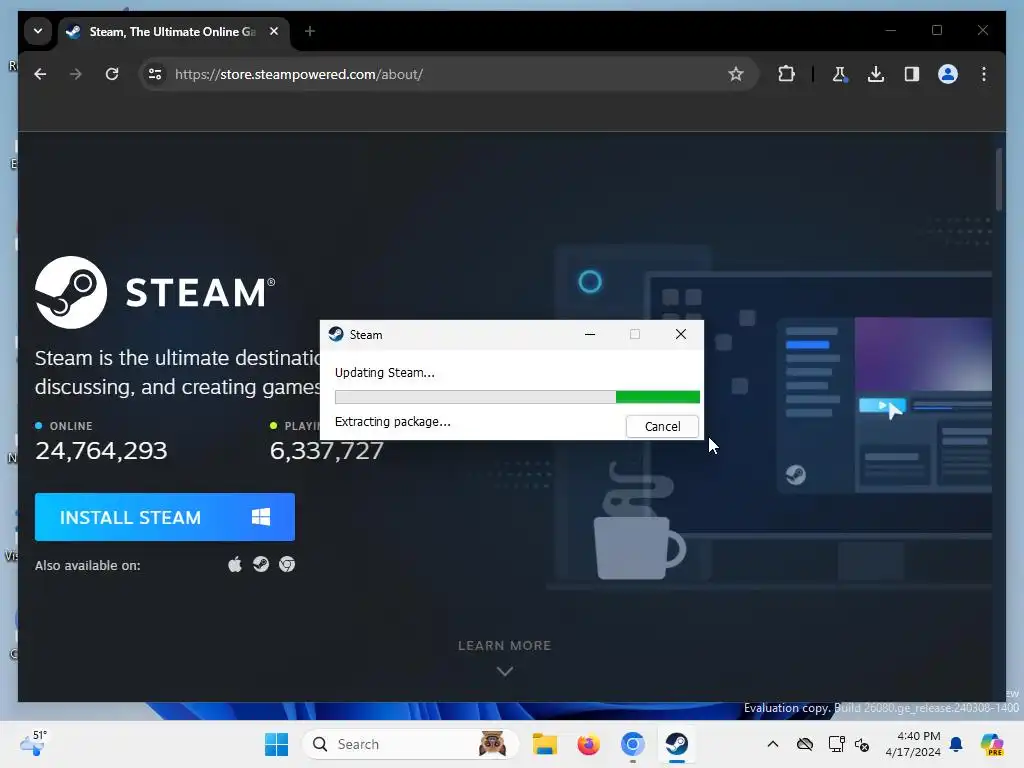Open the notifications bell

pos(956,744)
